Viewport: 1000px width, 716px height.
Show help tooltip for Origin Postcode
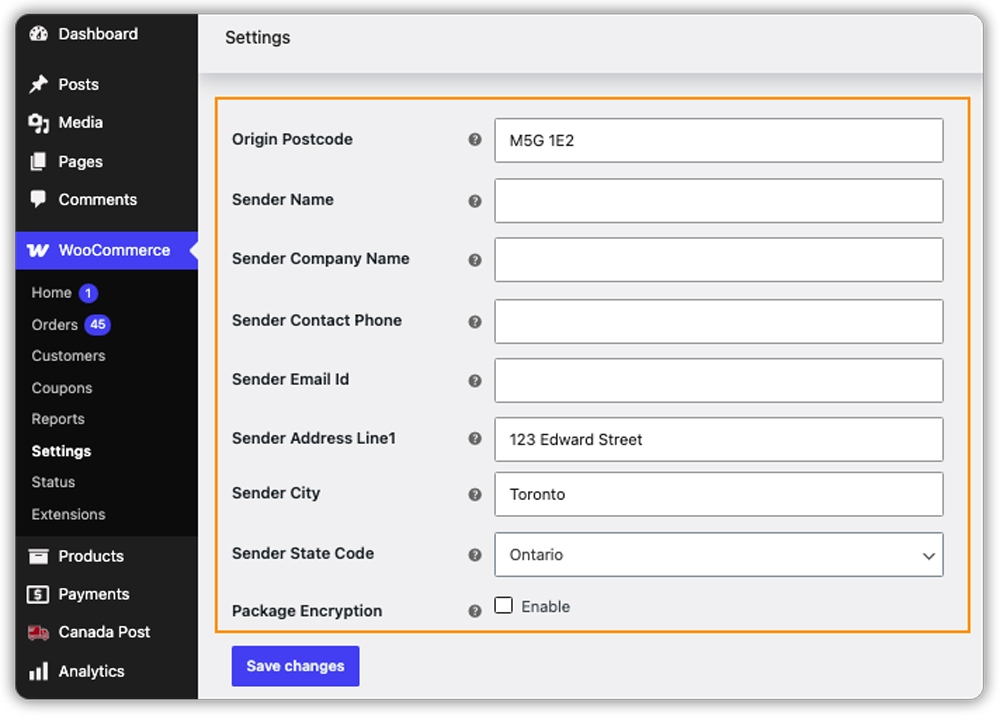(474, 140)
